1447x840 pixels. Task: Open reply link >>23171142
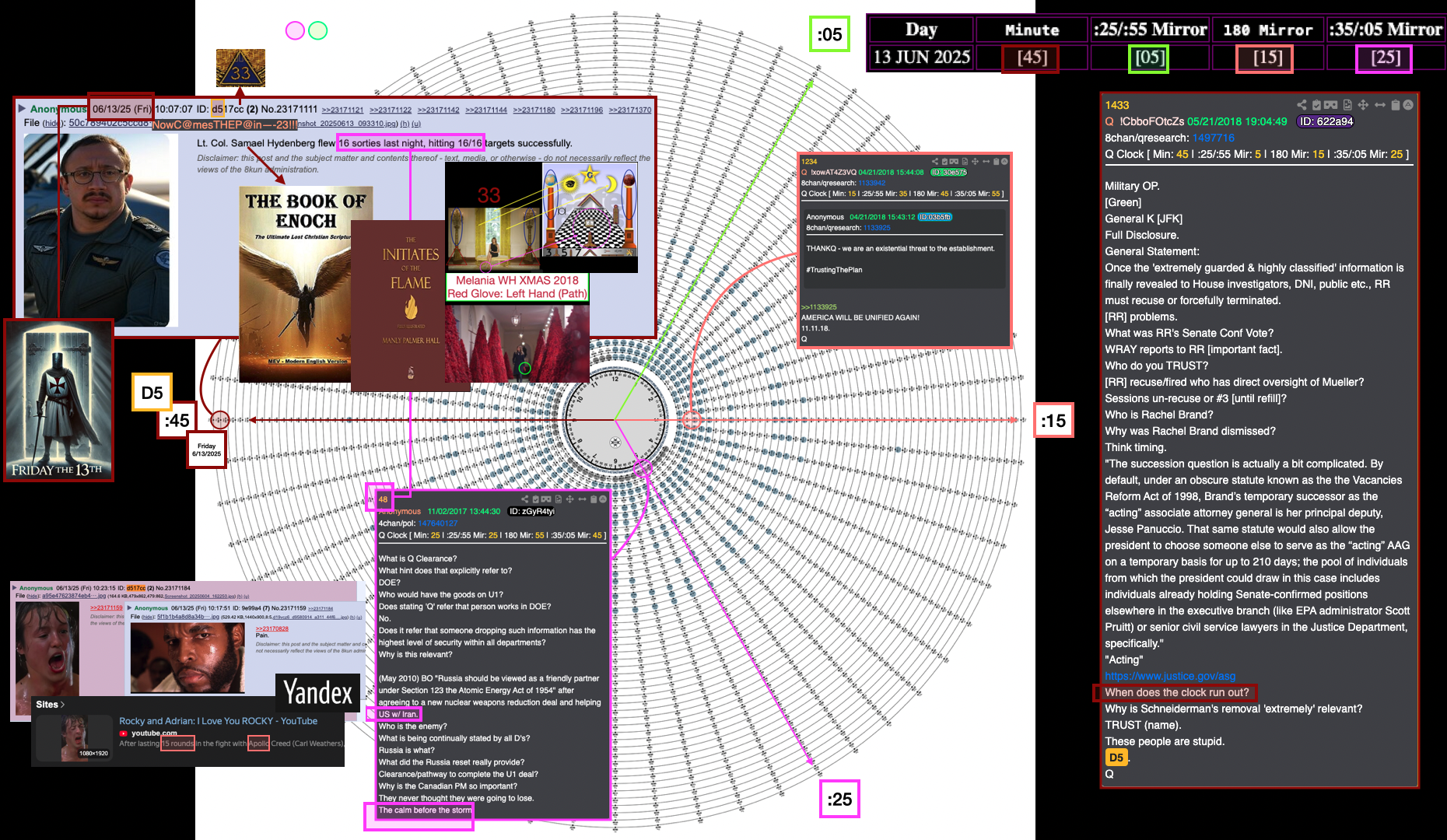(439, 110)
